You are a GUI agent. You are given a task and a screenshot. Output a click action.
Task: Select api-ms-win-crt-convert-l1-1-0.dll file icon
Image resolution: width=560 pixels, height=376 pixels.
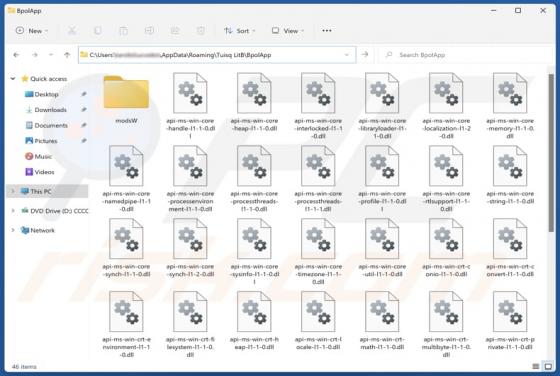coord(510,239)
